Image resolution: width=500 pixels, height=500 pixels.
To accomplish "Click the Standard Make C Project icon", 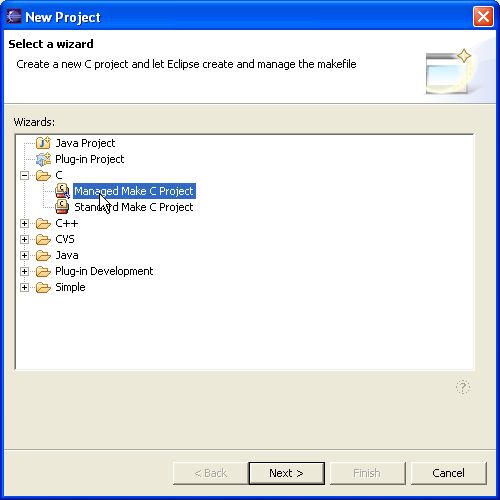I will (62, 207).
